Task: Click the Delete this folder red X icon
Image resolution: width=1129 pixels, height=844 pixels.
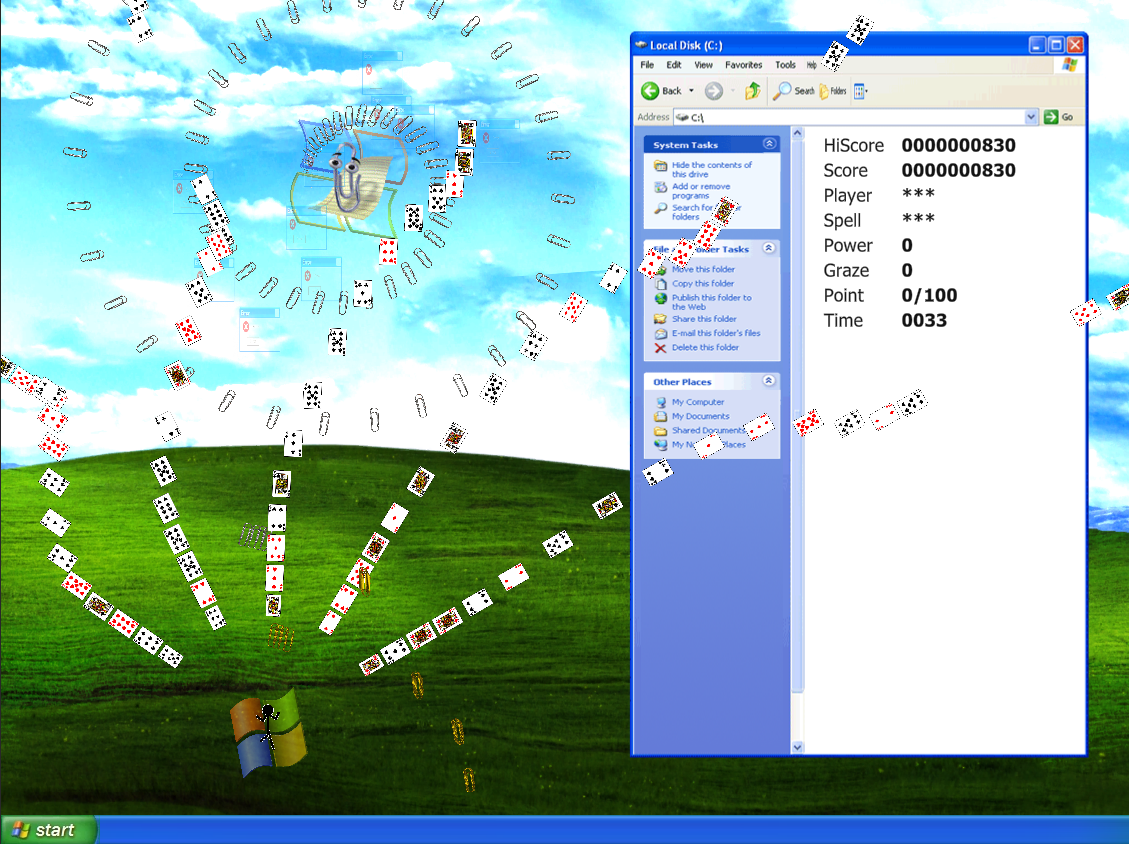Action: pyautogui.click(x=660, y=348)
